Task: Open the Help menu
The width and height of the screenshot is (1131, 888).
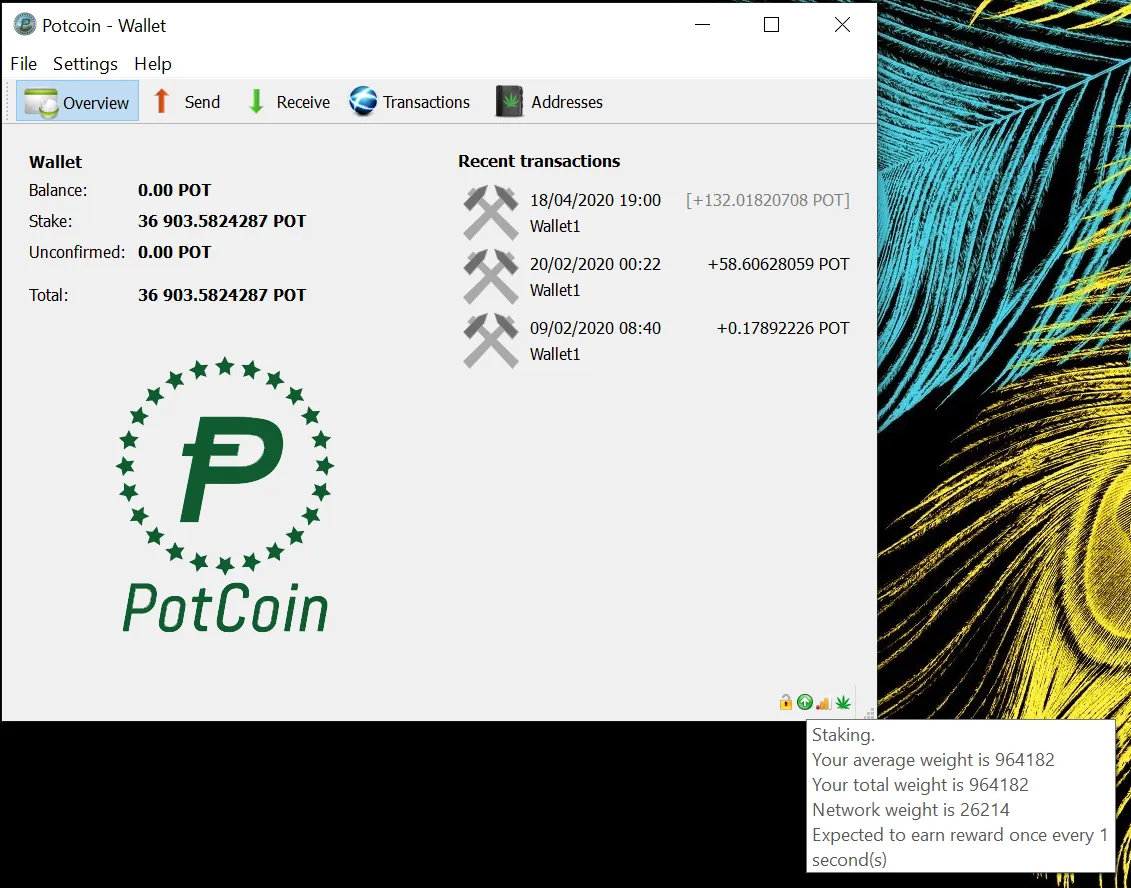Action: 152,63
